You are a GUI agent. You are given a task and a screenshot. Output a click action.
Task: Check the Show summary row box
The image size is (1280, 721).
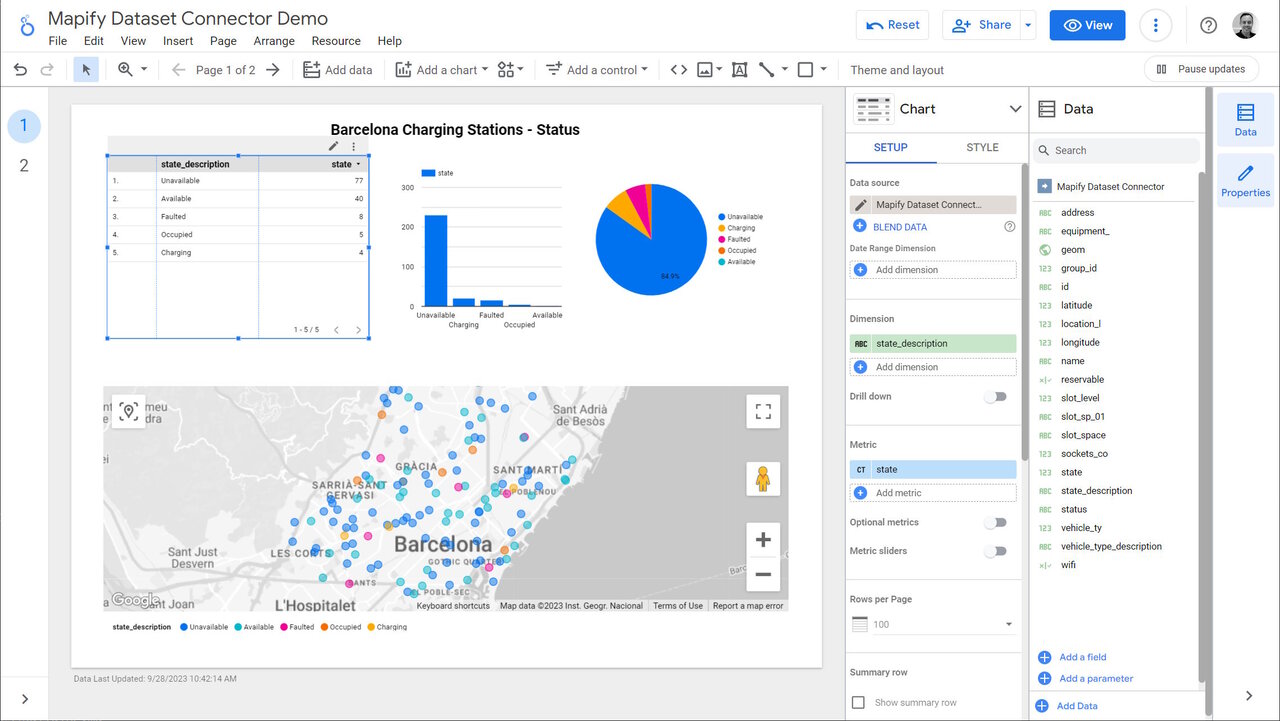(x=858, y=702)
